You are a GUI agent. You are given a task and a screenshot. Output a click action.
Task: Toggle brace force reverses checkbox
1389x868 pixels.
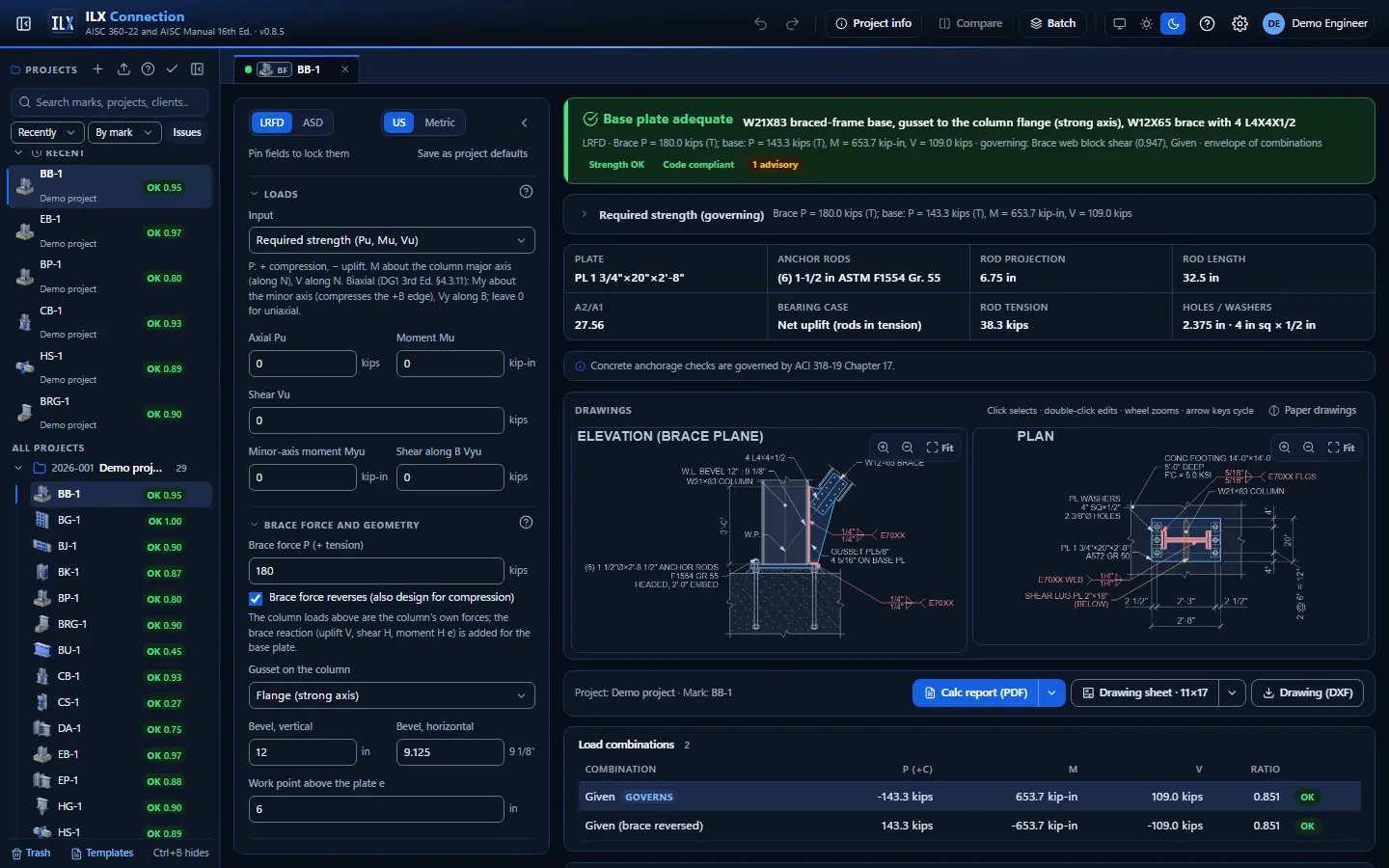coord(256,598)
